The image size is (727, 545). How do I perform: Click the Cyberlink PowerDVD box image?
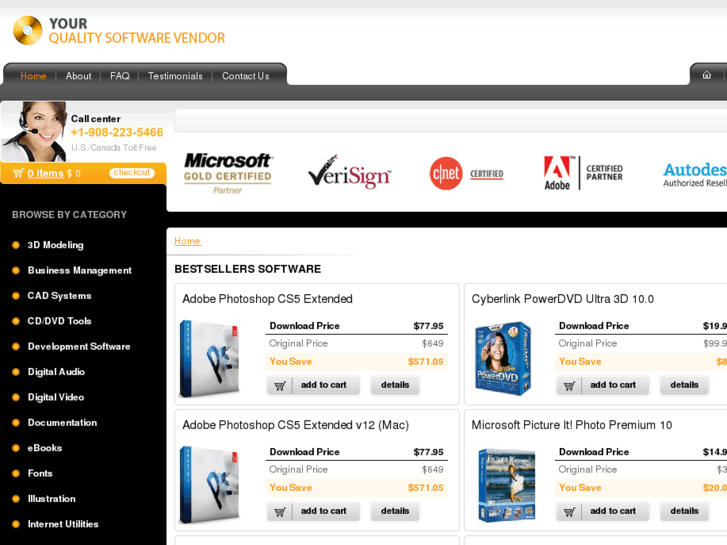pyautogui.click(x=503, y=359)
